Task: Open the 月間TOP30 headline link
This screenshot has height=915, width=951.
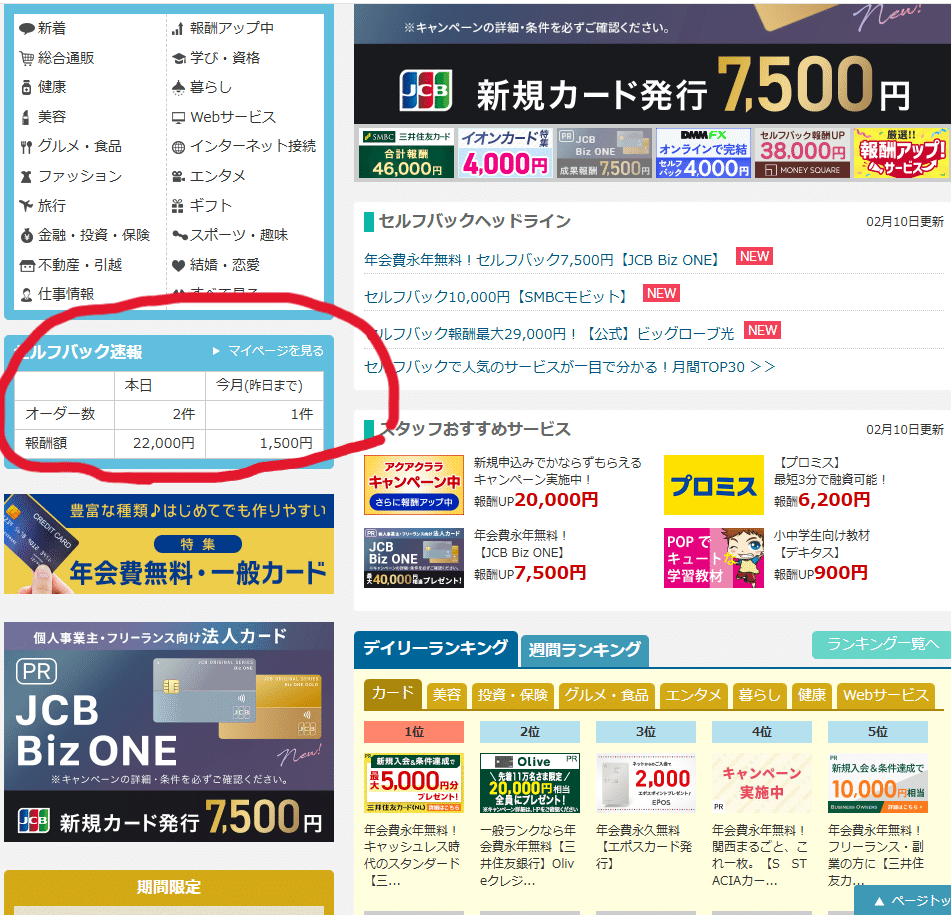Action: (570, 367)
